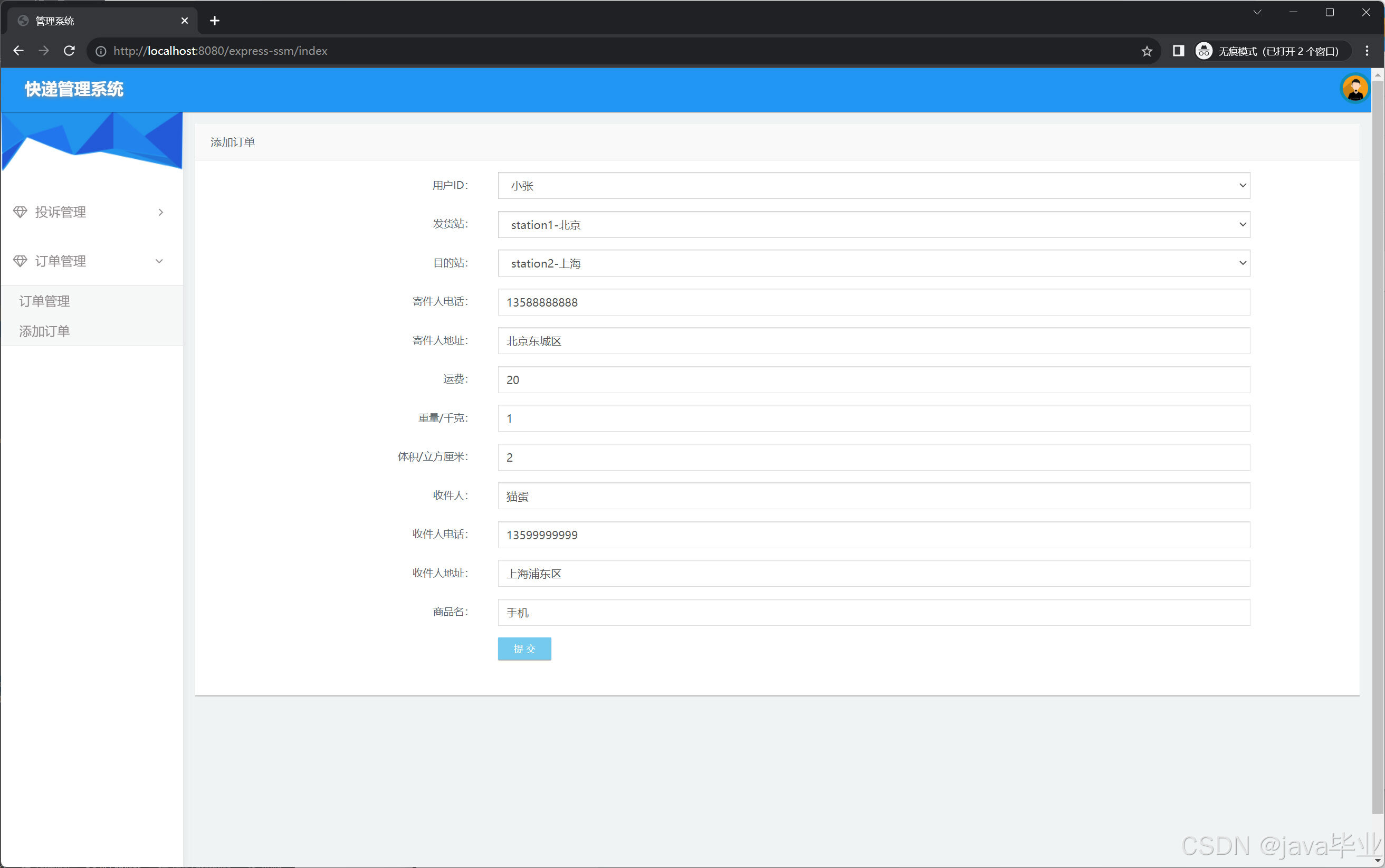
Task: Focus the 体积/立方厘米 input field
Action: point(874,457)
